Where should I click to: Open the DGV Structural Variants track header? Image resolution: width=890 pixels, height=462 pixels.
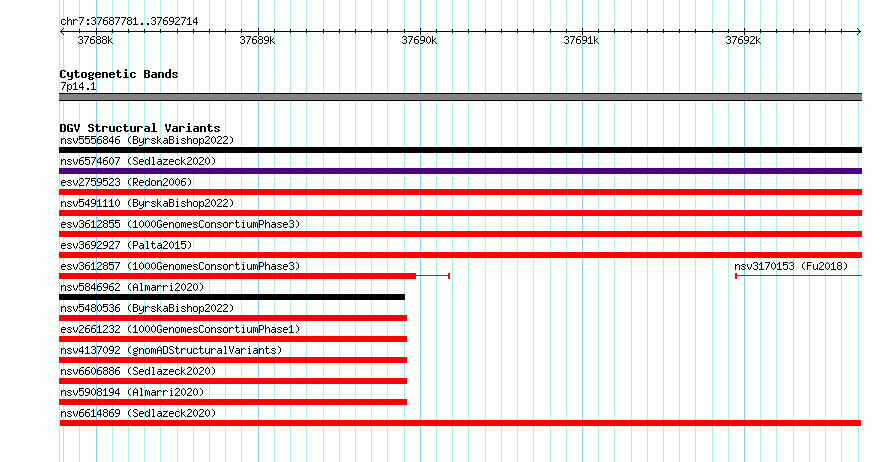[x=140, y=128]
